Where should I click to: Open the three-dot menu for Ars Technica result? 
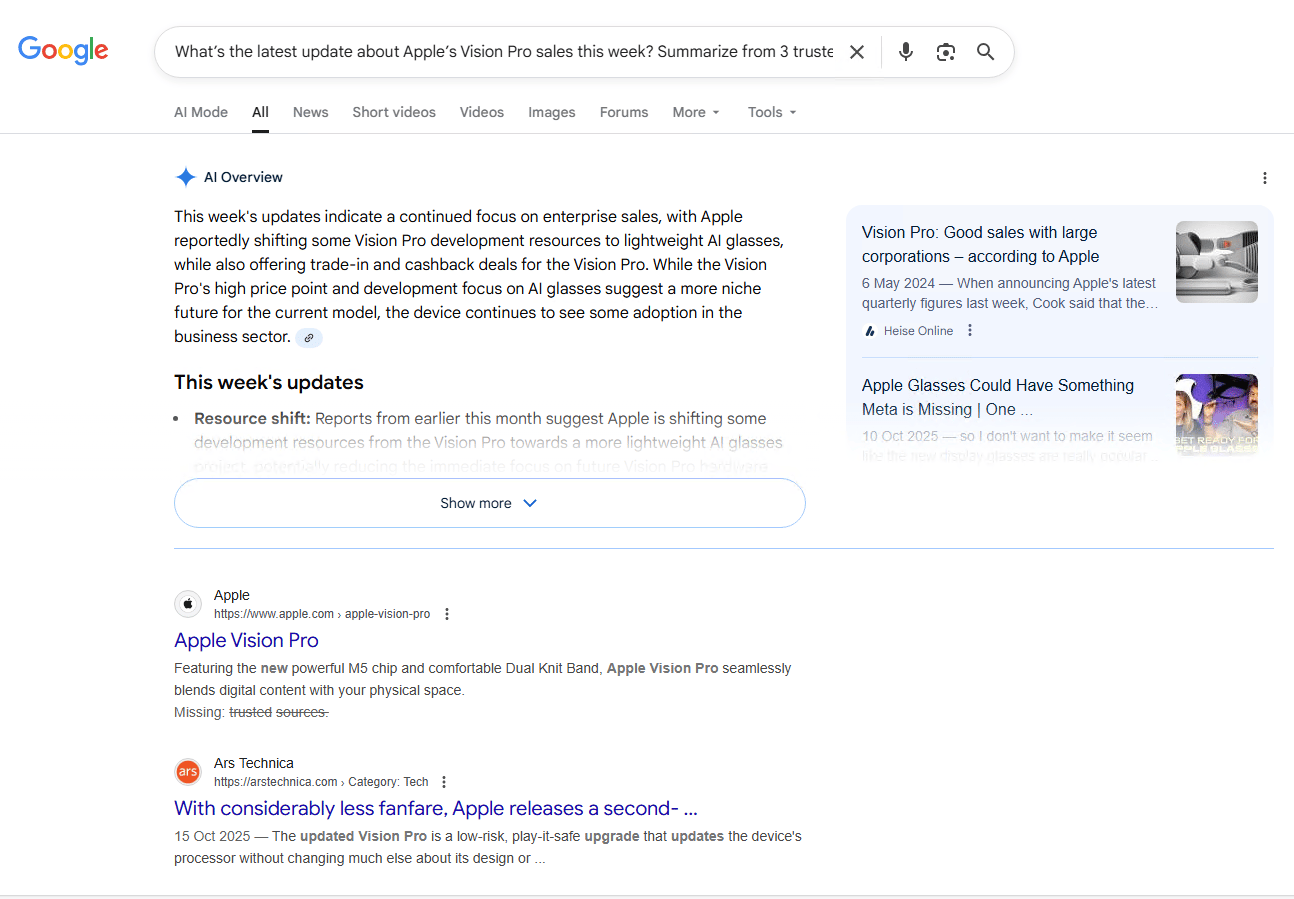click(444, 782)
